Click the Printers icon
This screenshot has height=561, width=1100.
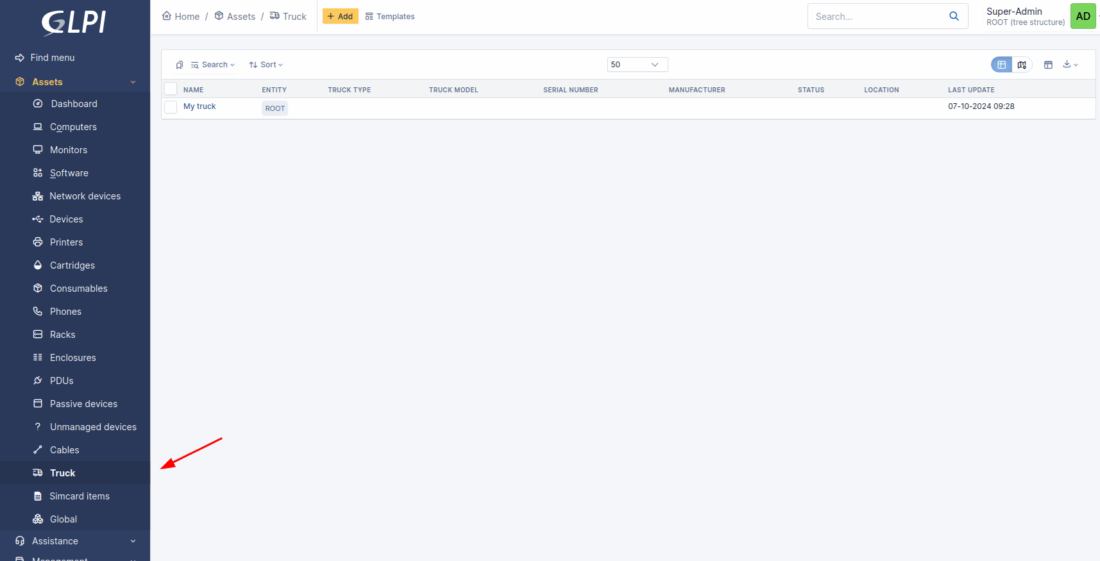tap(38, 243)
